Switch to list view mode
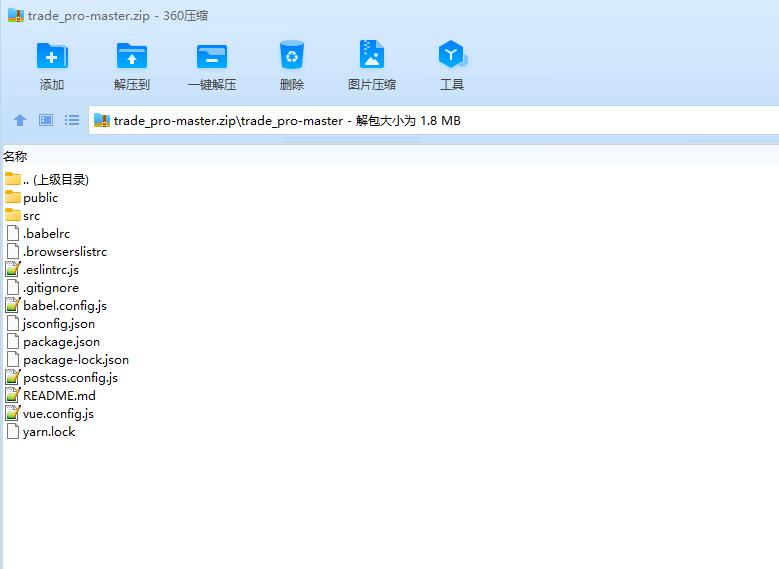 72,120
